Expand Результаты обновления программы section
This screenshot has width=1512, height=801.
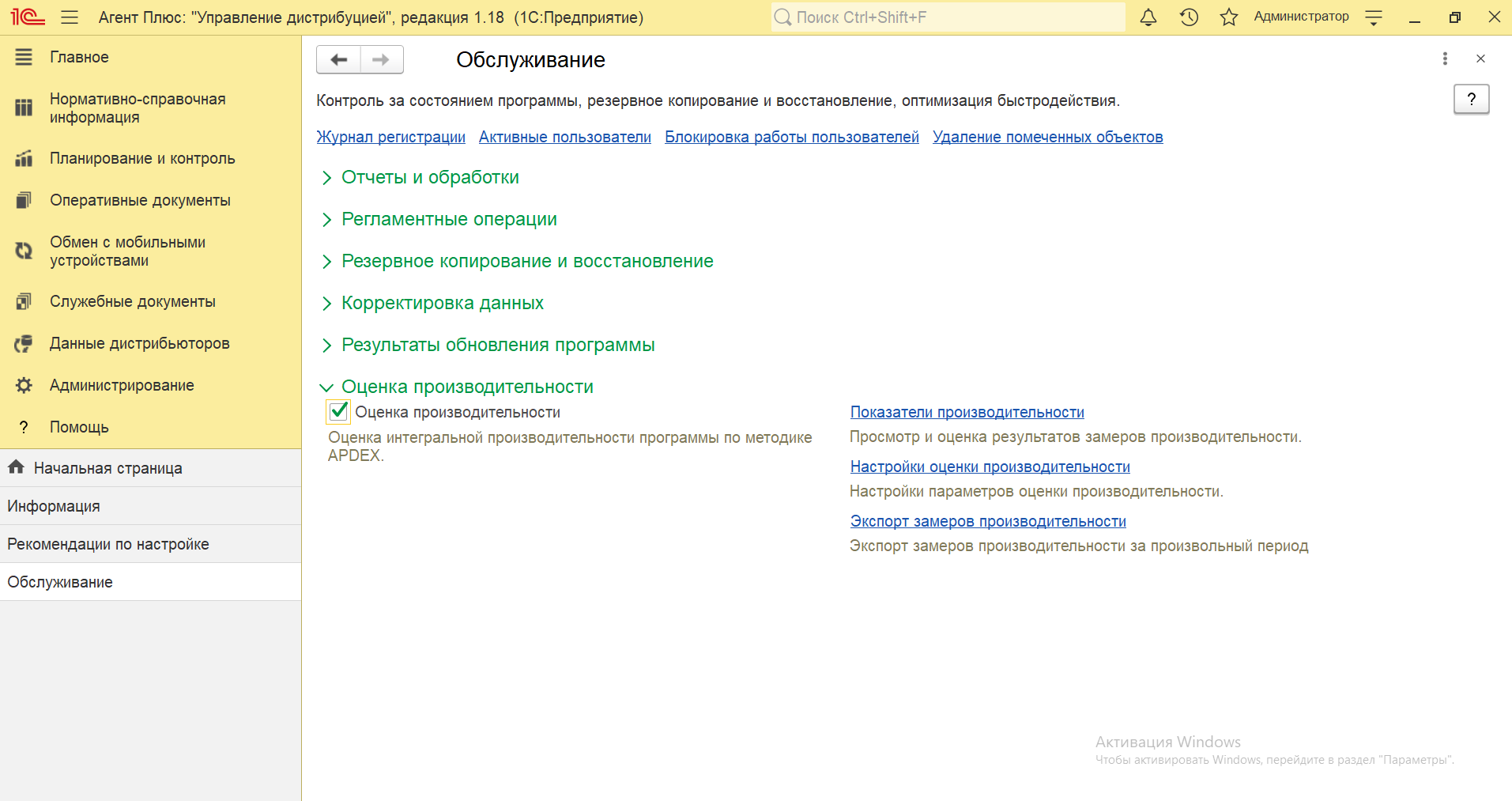(497, 345)
